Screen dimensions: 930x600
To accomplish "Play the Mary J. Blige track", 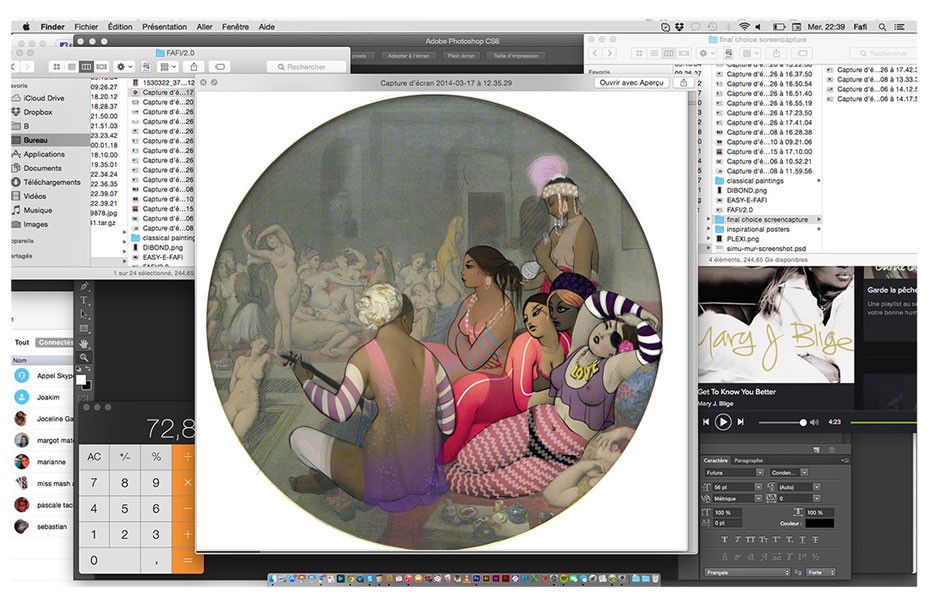I will point(722,422).
